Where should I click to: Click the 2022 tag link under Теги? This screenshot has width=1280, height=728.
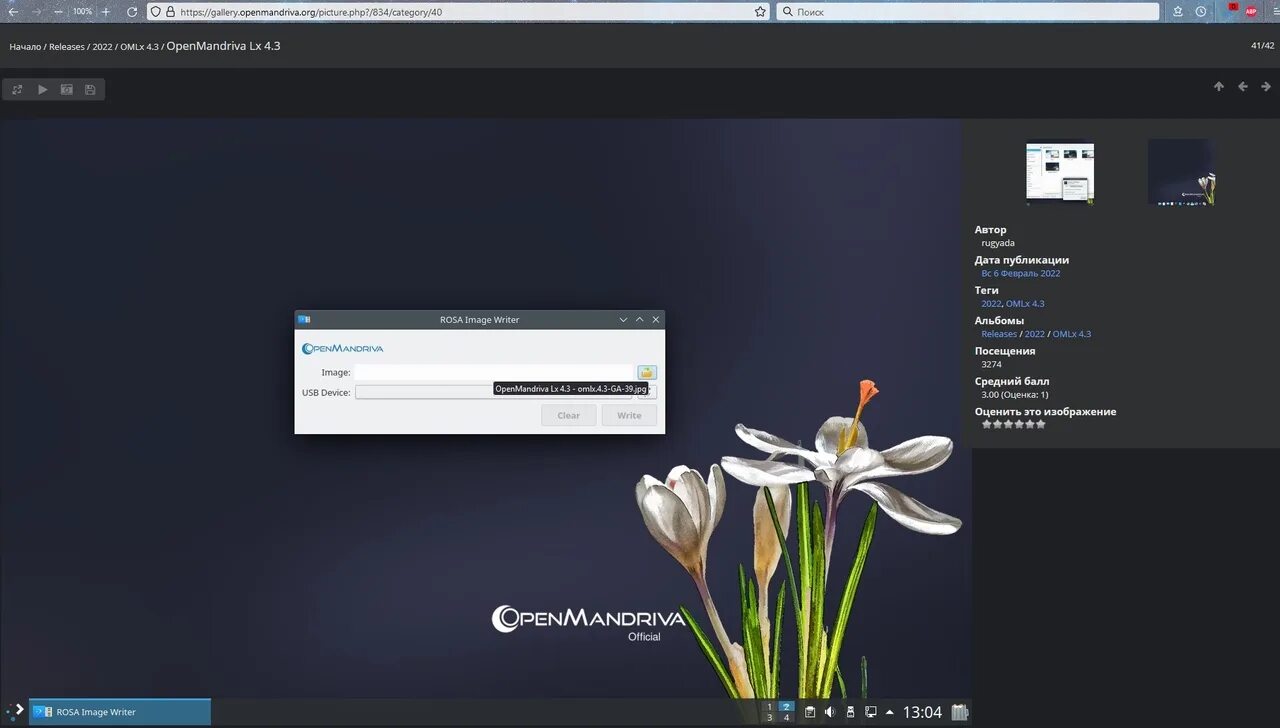[x=991, y=303]
